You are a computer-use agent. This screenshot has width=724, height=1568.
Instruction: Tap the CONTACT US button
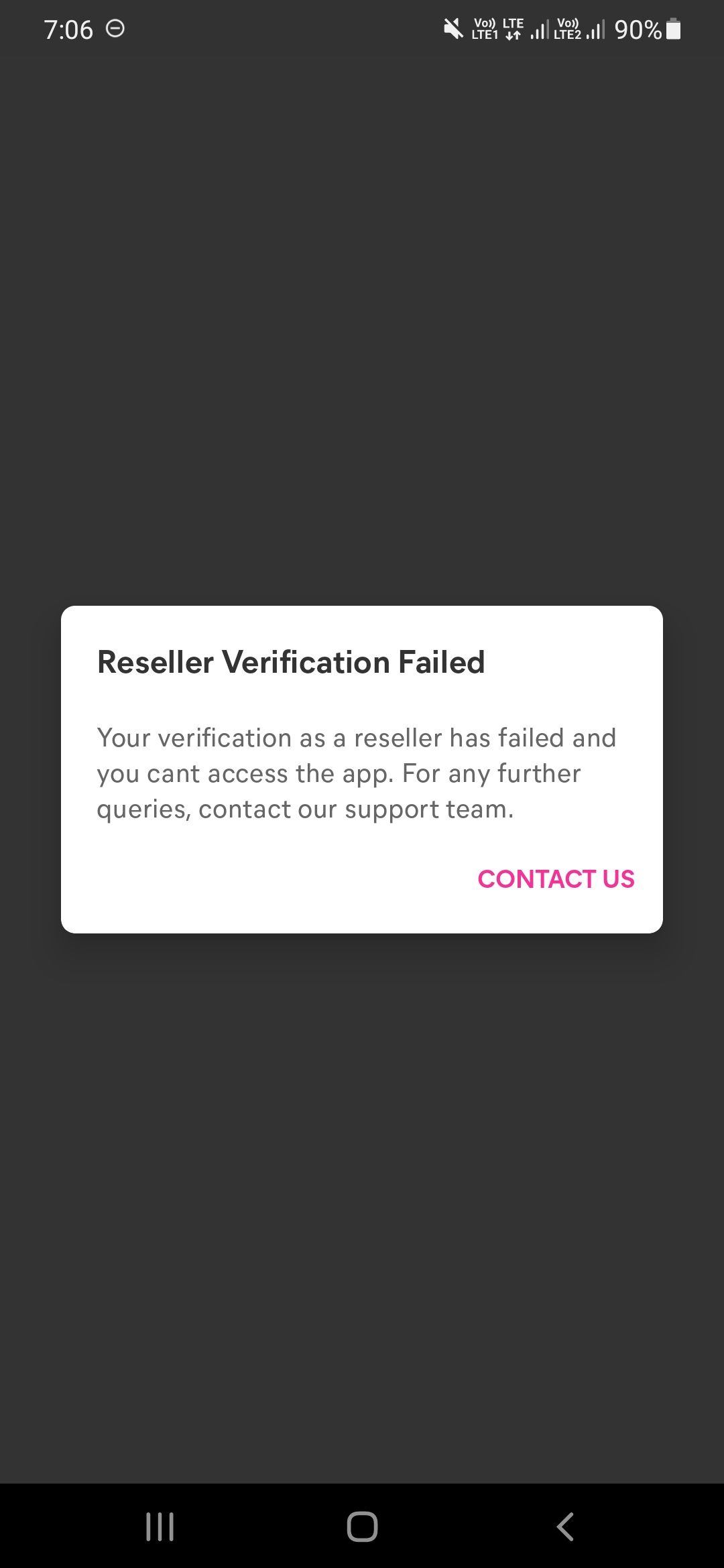(556, 878)
